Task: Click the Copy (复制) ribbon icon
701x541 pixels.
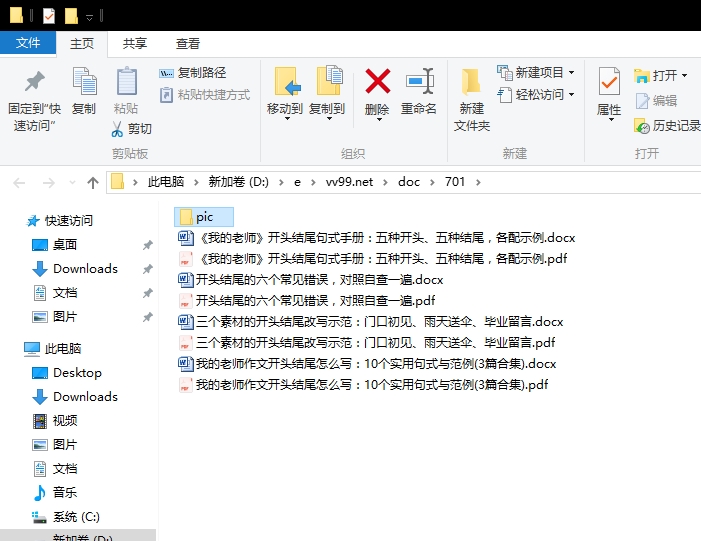Action: 84,81
